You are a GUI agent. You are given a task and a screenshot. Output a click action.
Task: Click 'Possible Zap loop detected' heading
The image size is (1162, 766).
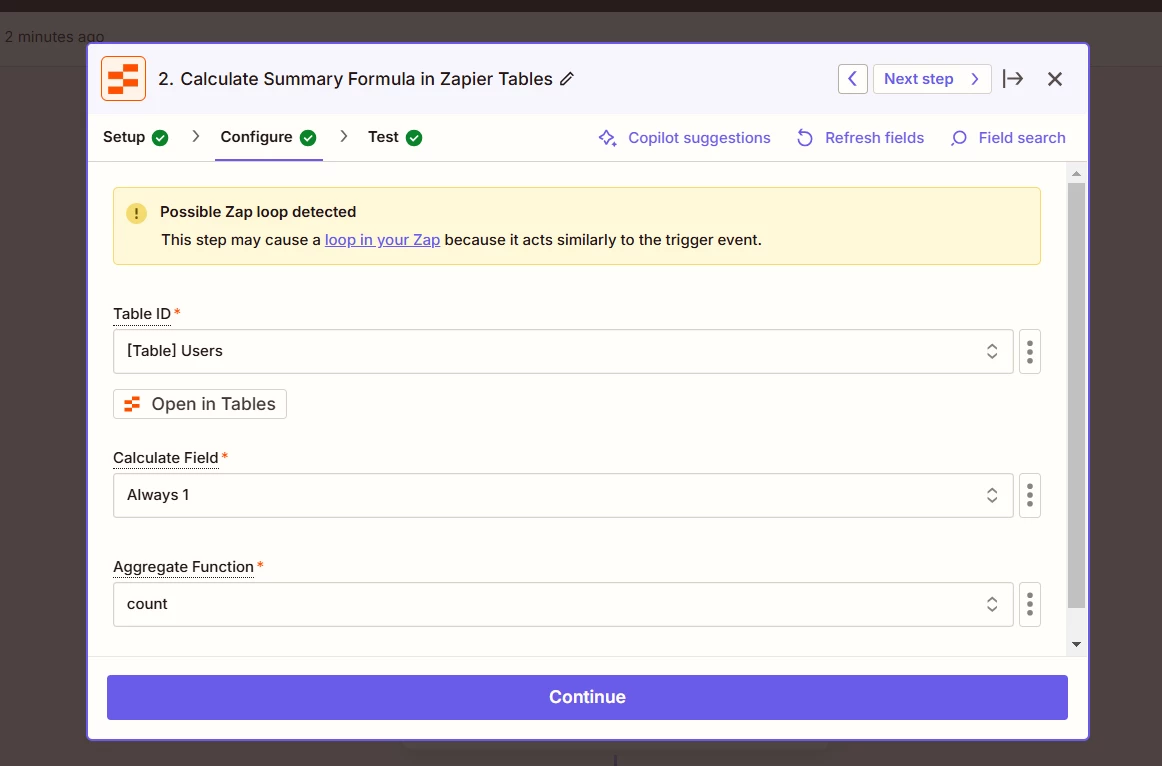258,212
